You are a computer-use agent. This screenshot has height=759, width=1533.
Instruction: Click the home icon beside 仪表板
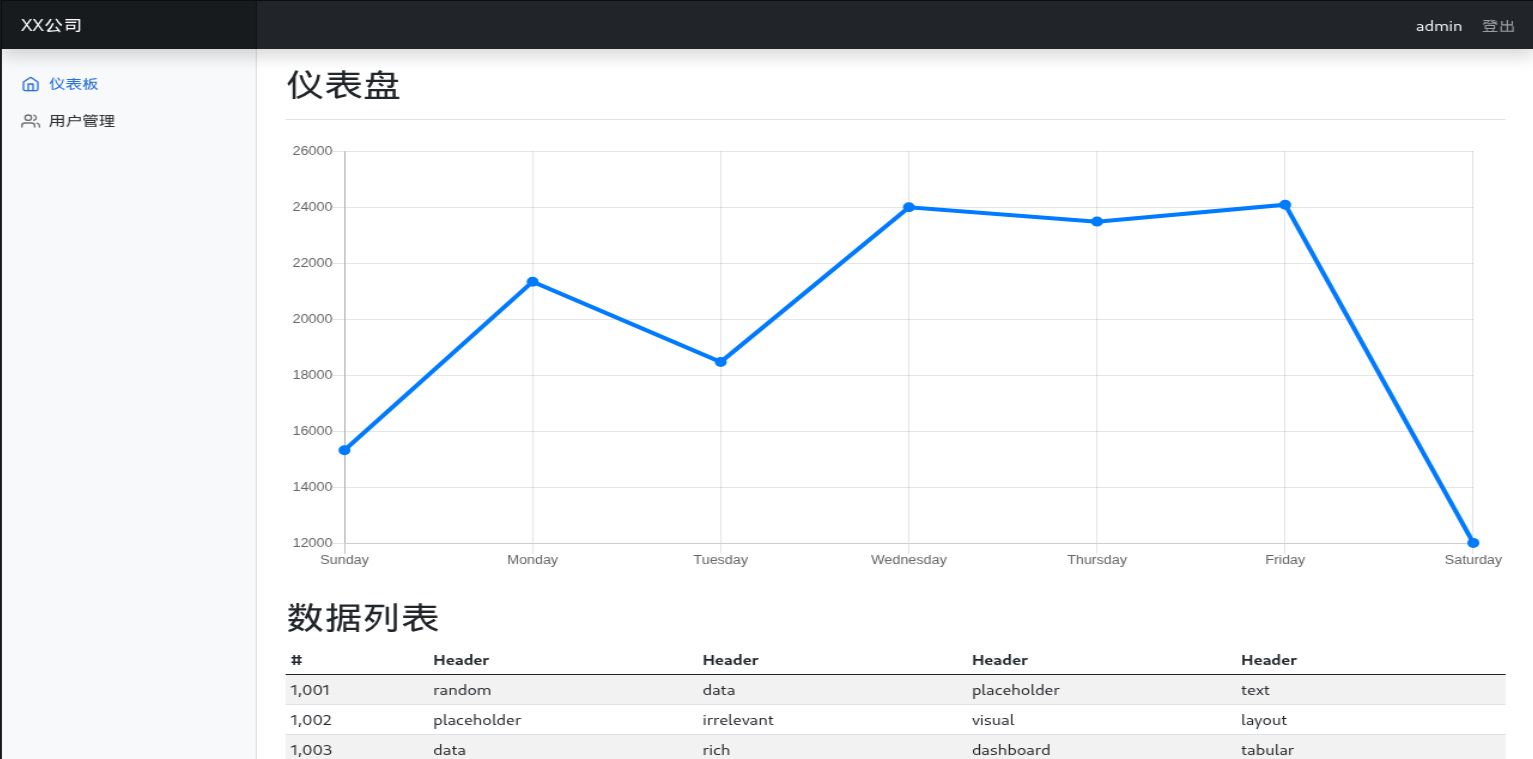[x=30, y=85]
